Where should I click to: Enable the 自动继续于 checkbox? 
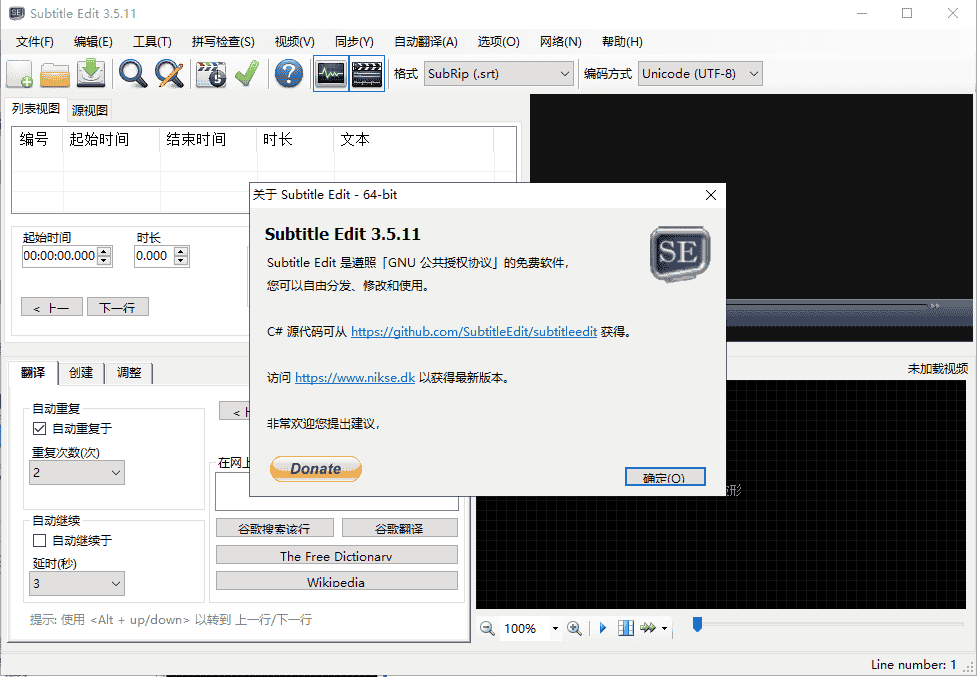pyautogui.click(x=40, y=540)
